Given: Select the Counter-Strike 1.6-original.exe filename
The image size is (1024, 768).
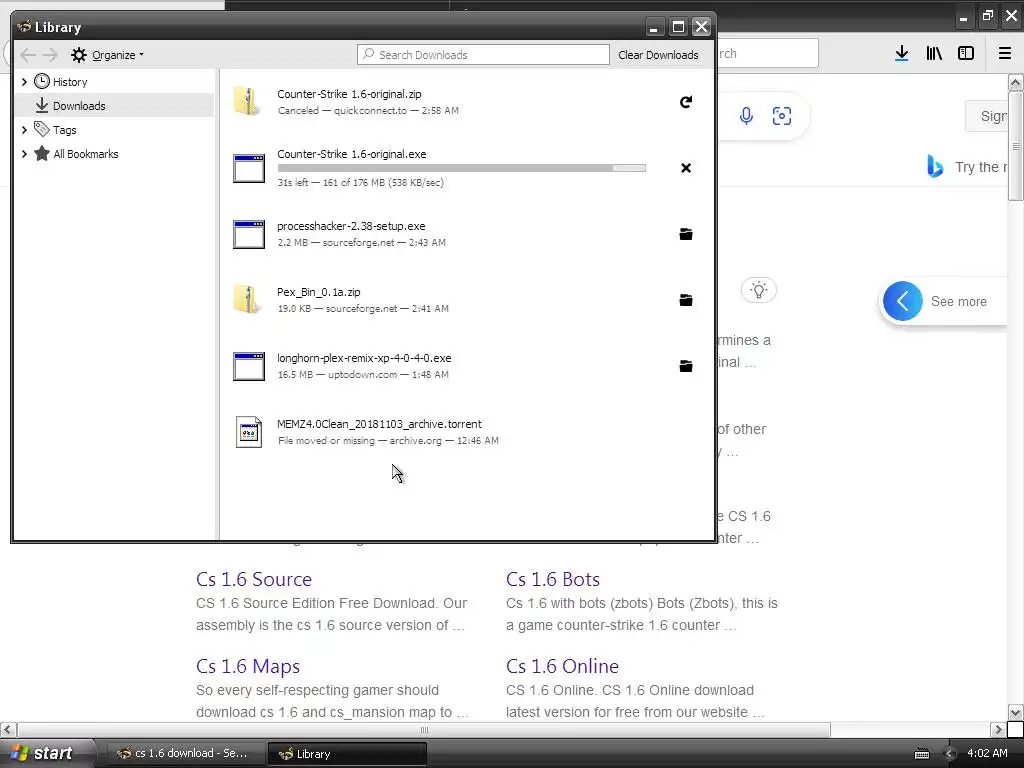Looking at the screenshot, I should click(351, 154).
